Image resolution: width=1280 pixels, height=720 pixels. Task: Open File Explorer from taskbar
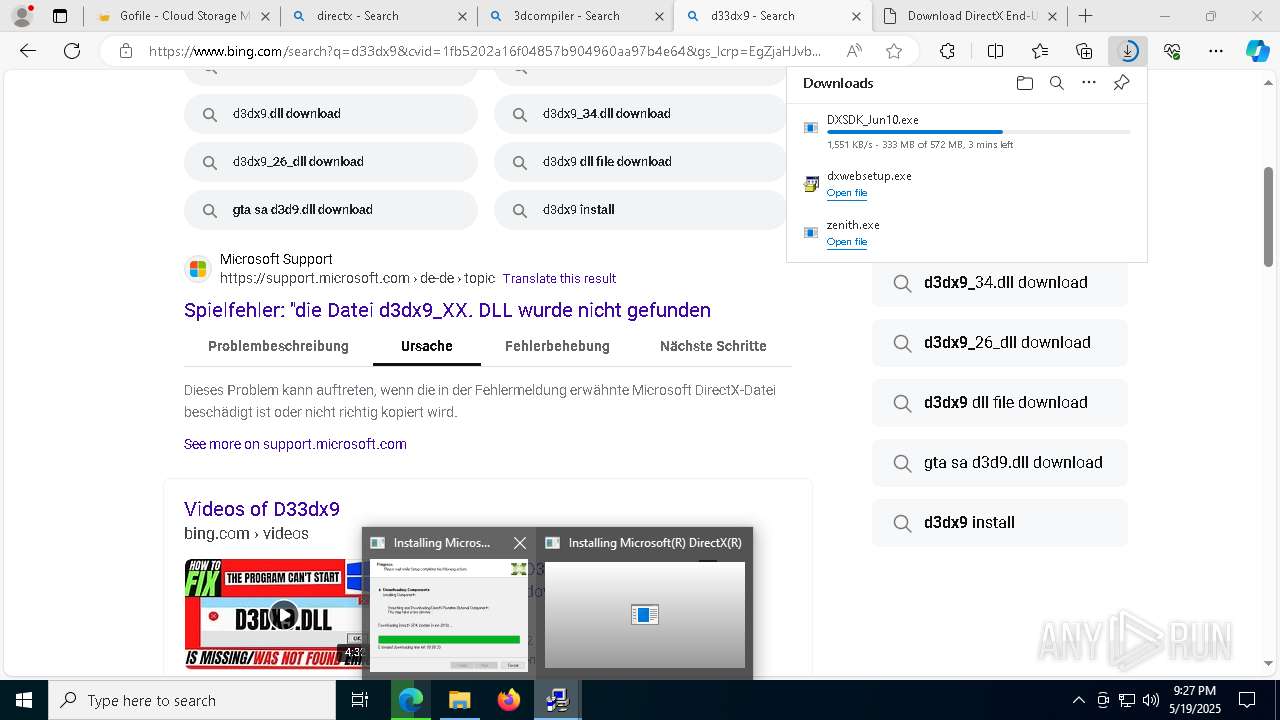tap(459, 700)
